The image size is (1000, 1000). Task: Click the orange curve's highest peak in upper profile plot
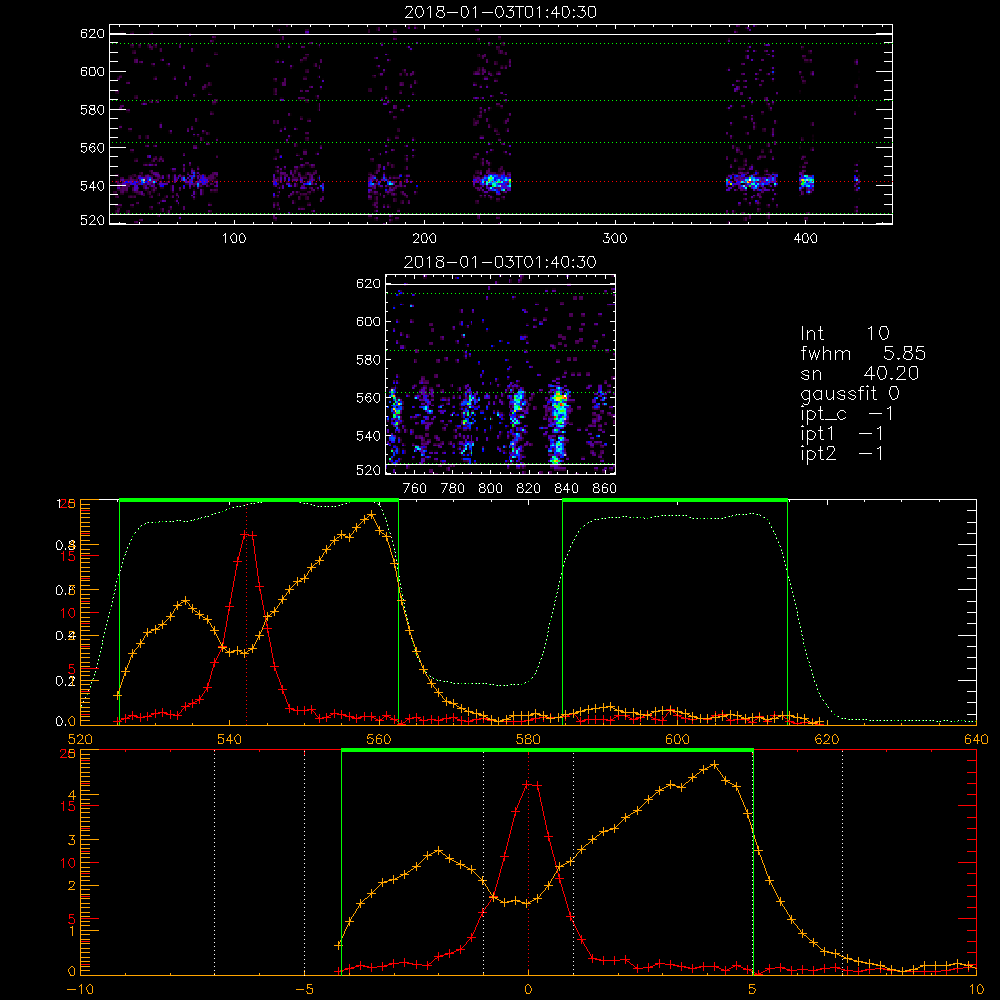click(x=372, y=514)
